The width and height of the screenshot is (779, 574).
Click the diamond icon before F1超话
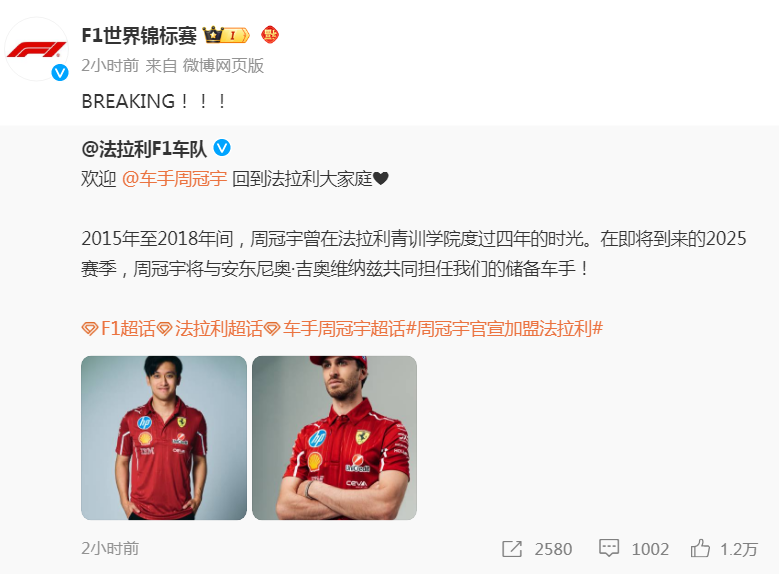click(90, 328)
